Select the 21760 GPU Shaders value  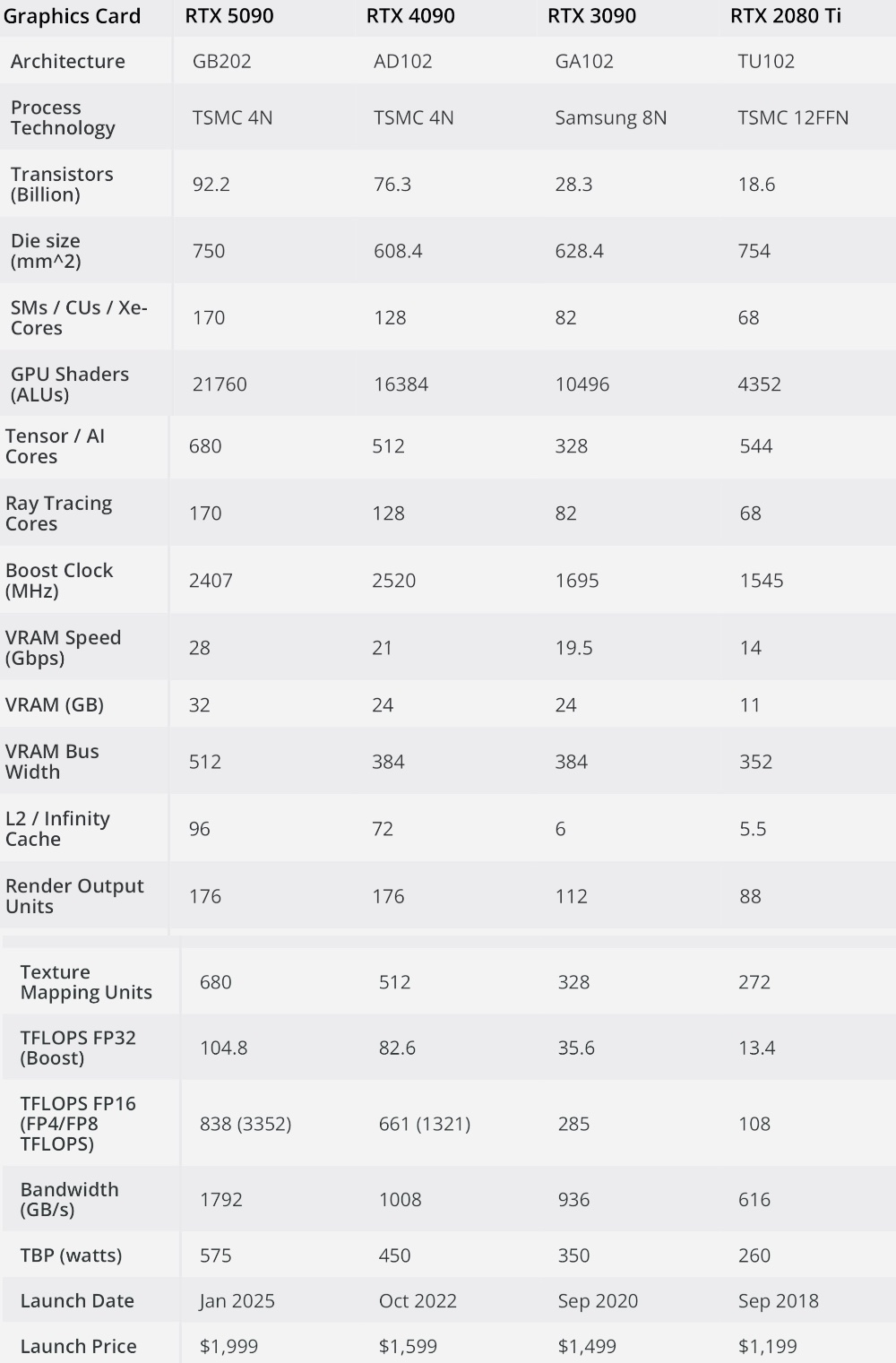point(220,384)
